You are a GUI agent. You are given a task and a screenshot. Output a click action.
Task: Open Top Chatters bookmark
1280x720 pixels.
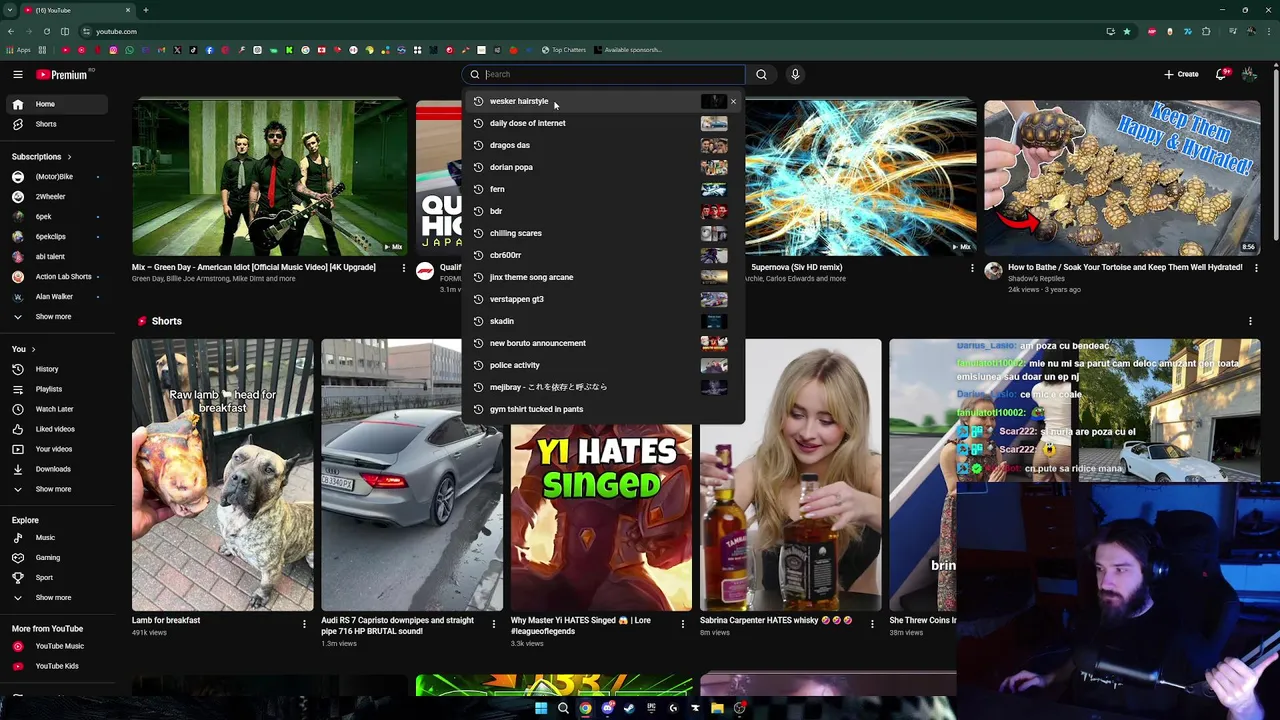(564, 50)
